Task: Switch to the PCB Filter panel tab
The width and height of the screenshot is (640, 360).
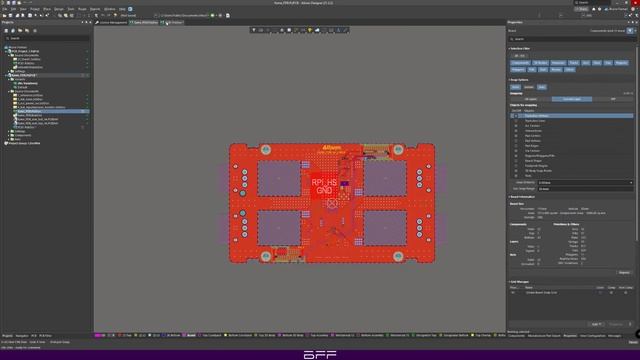Action: 45,336
